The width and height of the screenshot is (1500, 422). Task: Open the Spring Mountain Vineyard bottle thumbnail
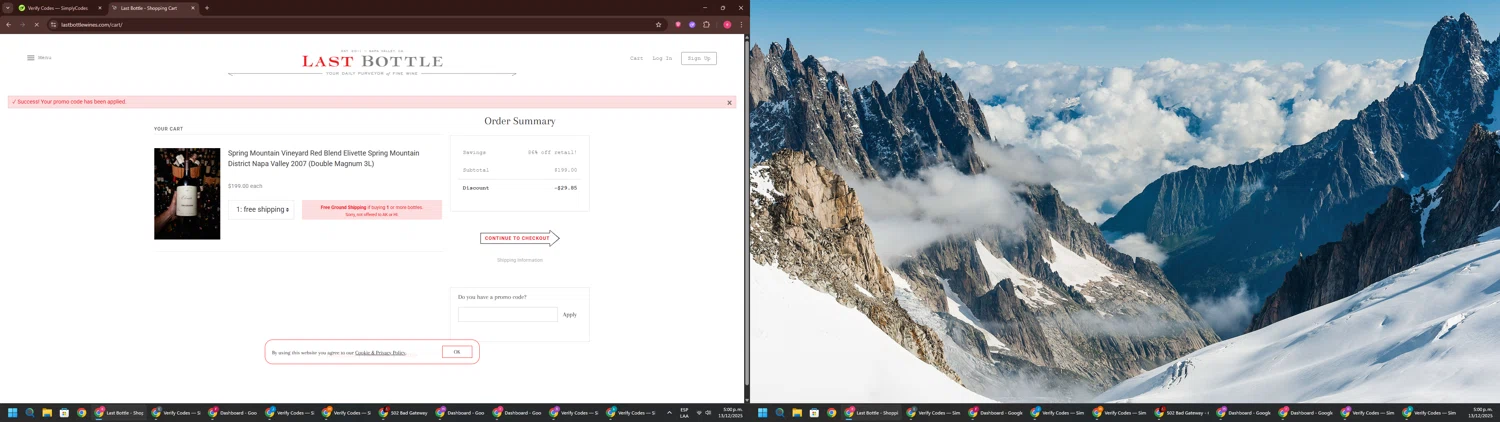click(x=187, y=194)
